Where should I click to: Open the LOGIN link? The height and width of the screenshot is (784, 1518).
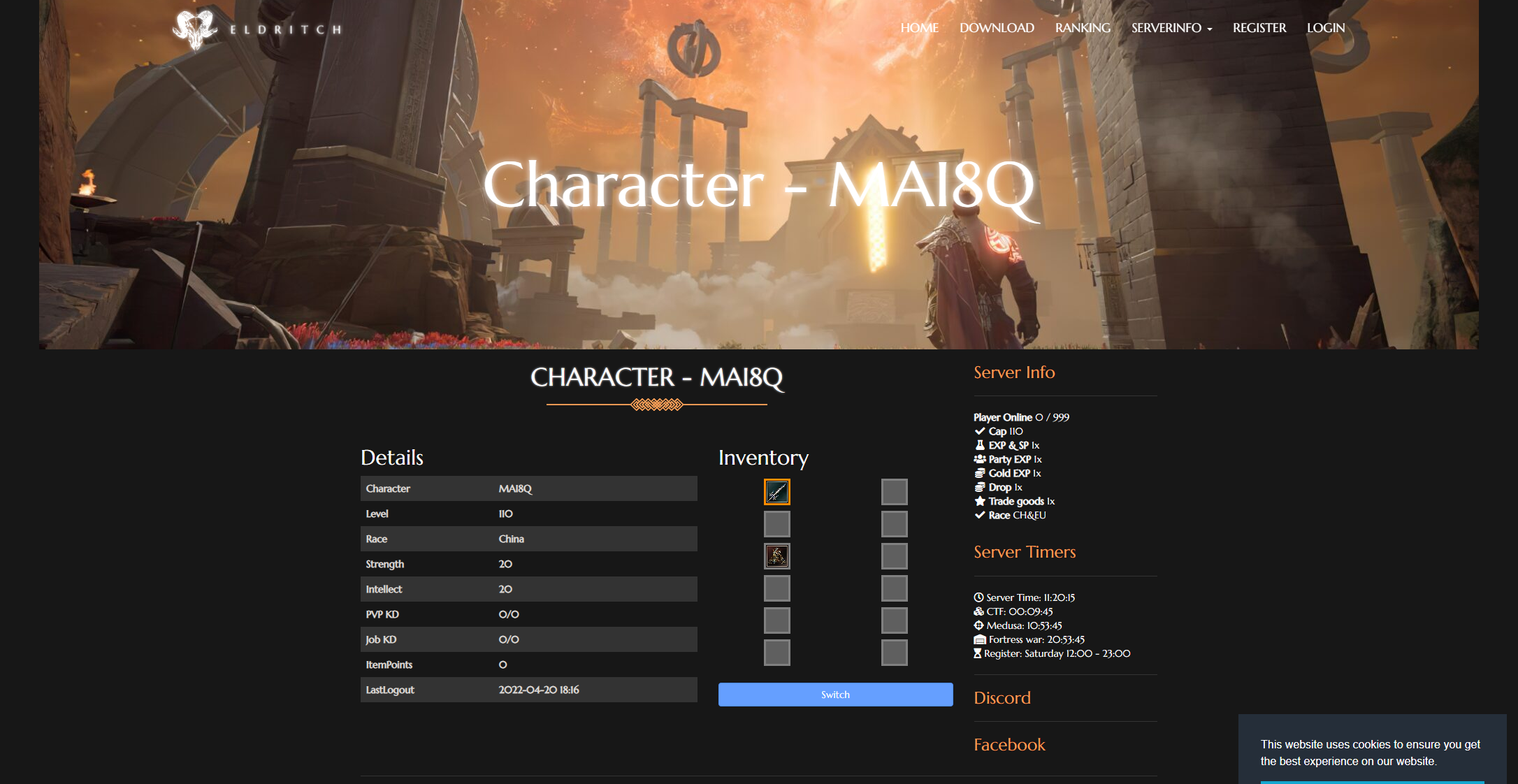pyautogui.click(x=1325, y=28)
